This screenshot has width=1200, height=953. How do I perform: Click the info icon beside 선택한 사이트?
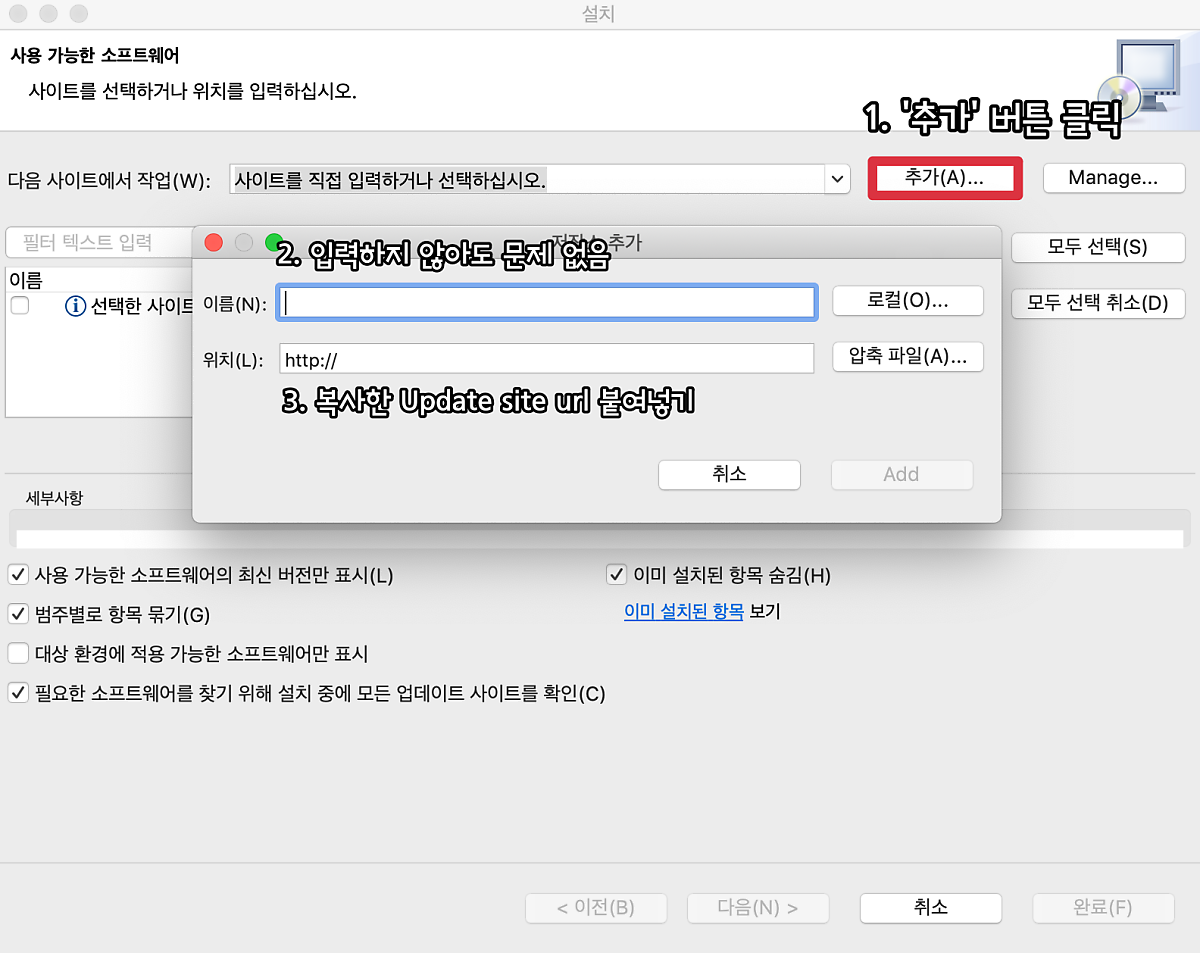(x=75, y=306)
